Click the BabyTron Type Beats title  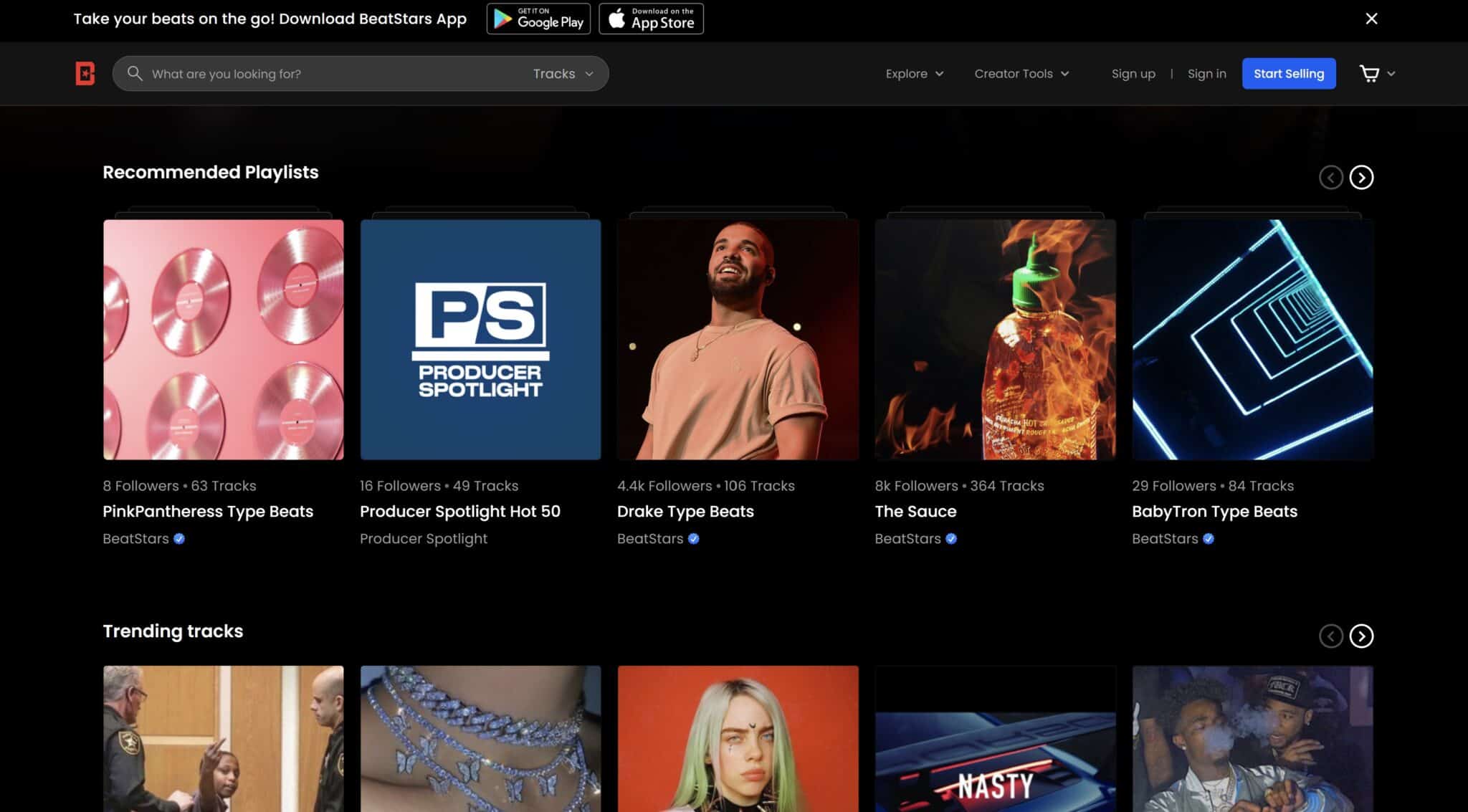tap(1214, 512)
